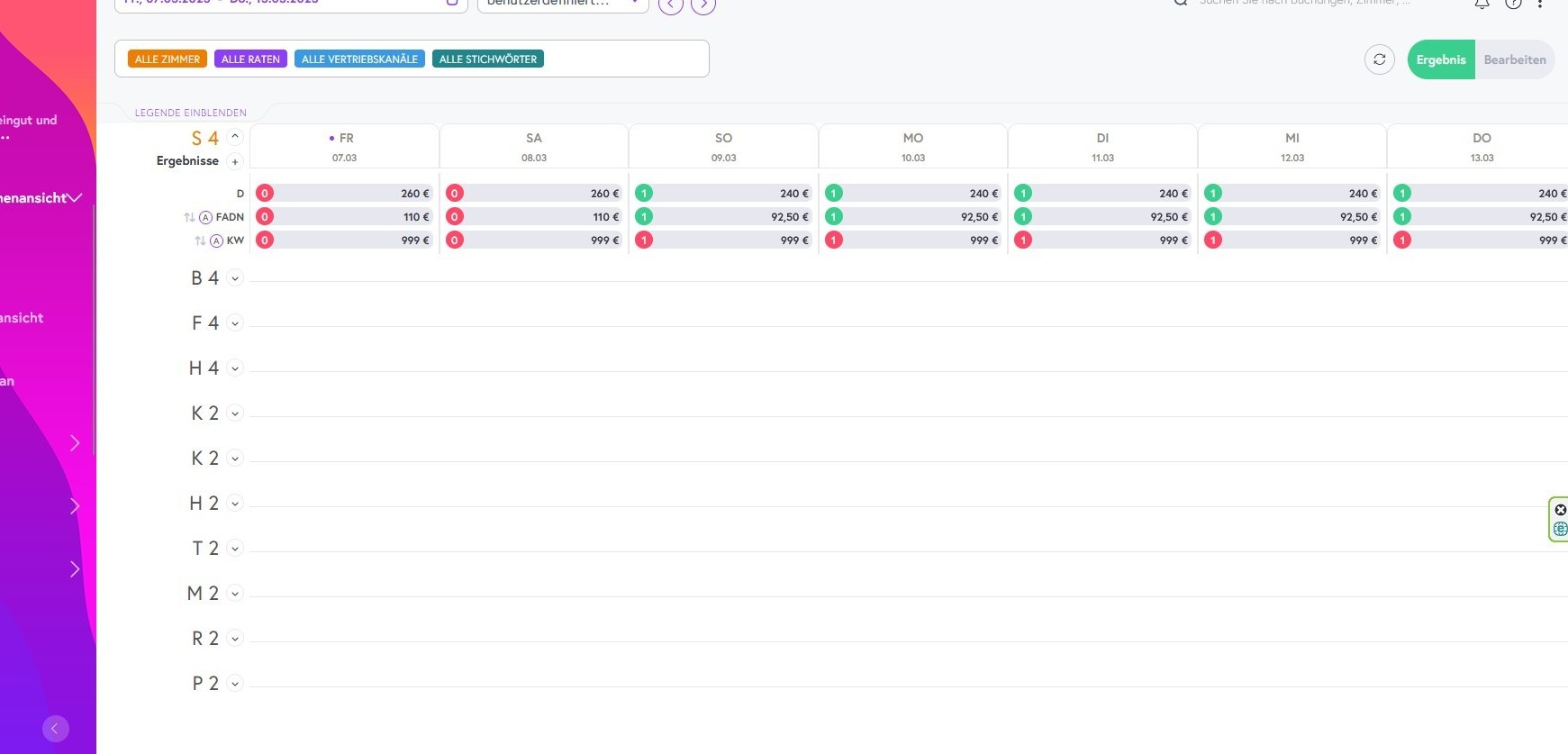The width and height of the screenshot is (1568, 754).
Task: Collapse the S 4 room category
Action: point(235,137)
